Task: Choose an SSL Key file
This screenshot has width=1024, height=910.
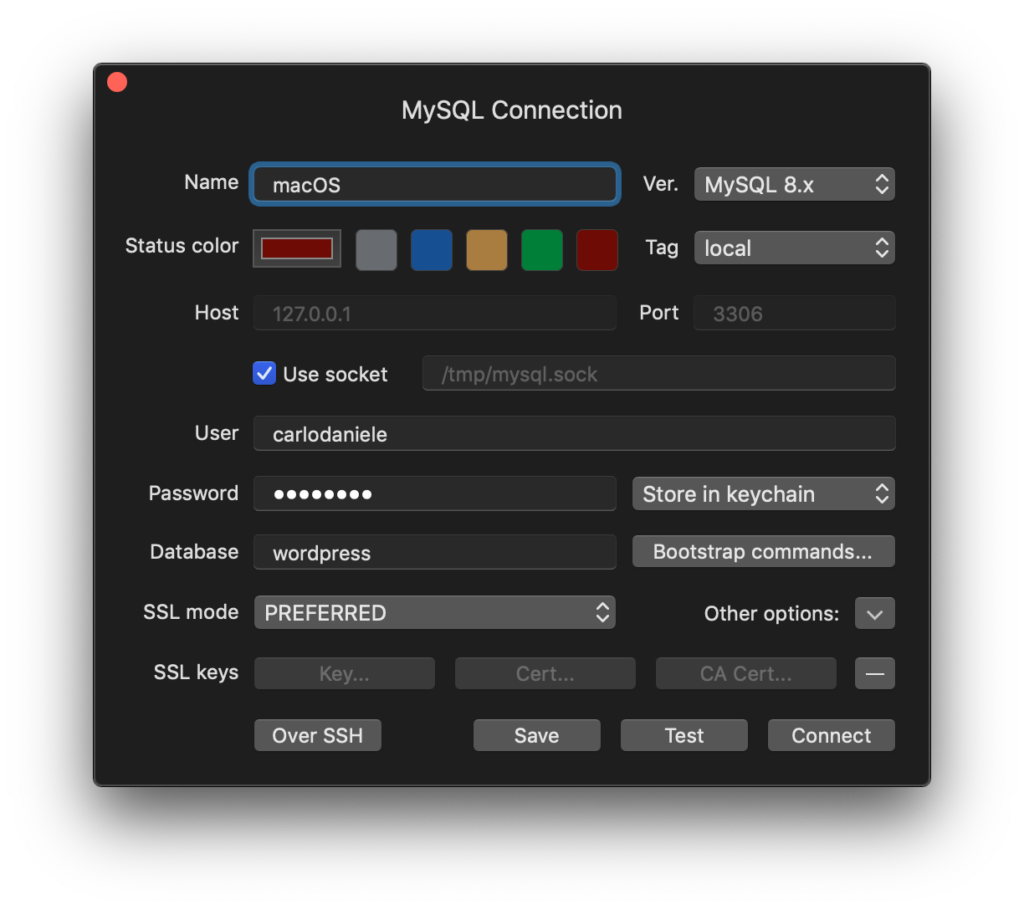Action: tap(344, 674)
